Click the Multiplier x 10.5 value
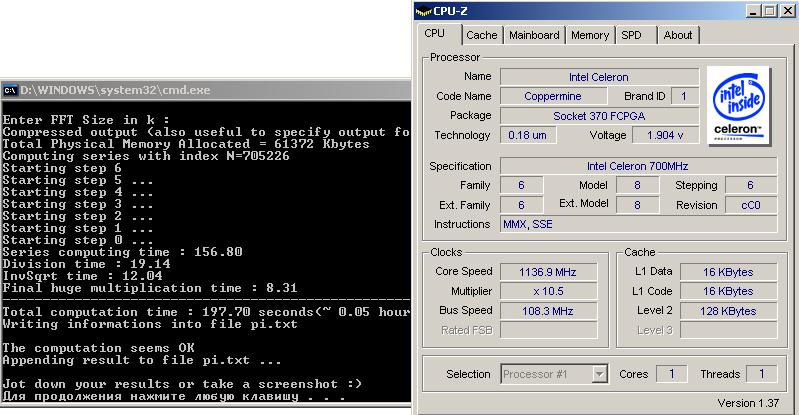The height and width of the screenshot is (415, 799). (x=548, y=291)
